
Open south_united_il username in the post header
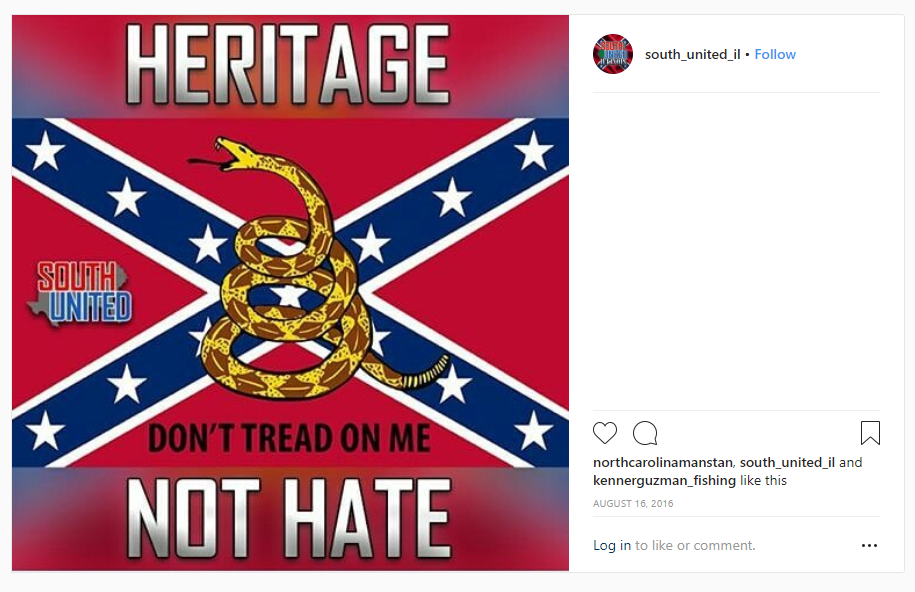(x=692, y=54)
